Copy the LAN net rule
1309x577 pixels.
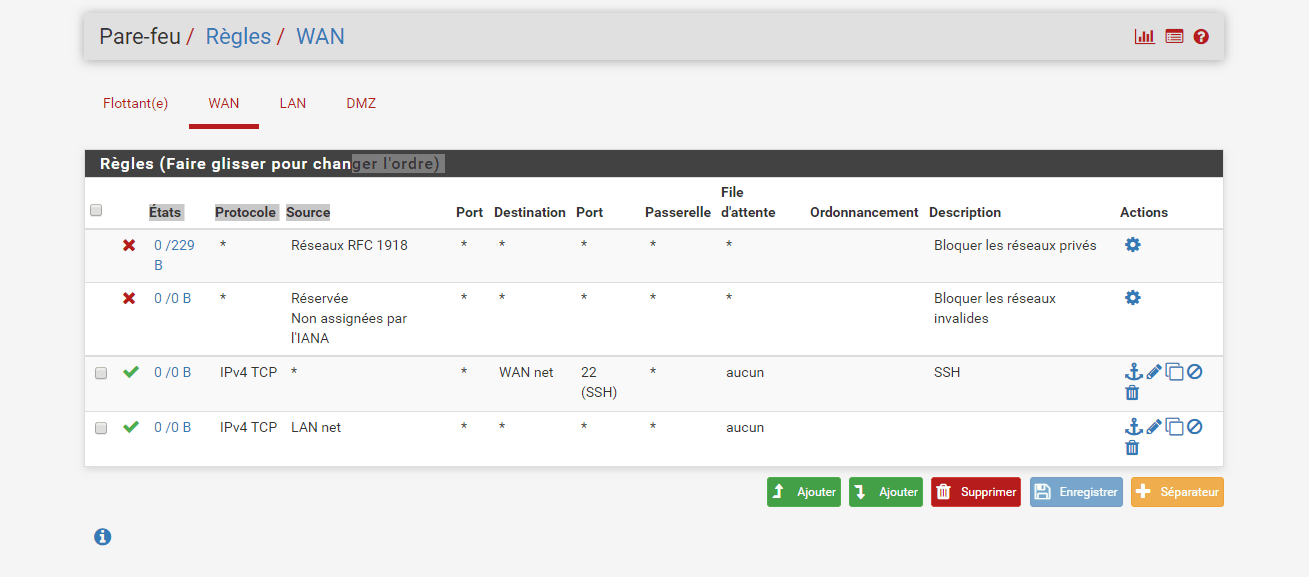(x=1175, y=427)
